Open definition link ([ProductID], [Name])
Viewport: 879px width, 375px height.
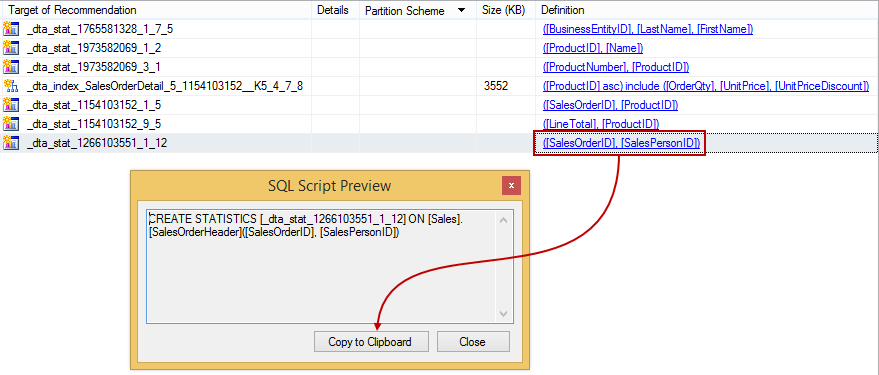(593, 48)
